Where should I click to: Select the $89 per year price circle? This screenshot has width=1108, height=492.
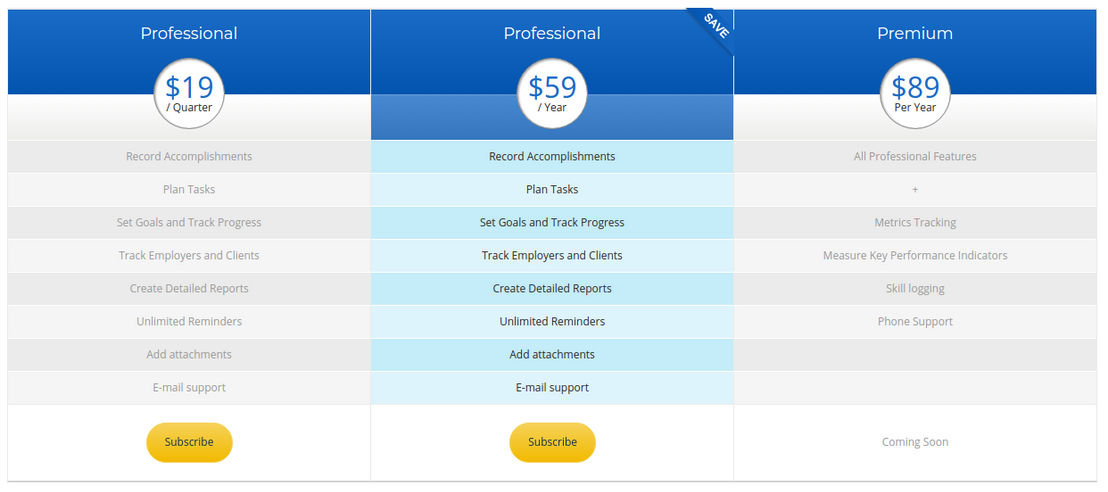915,93
